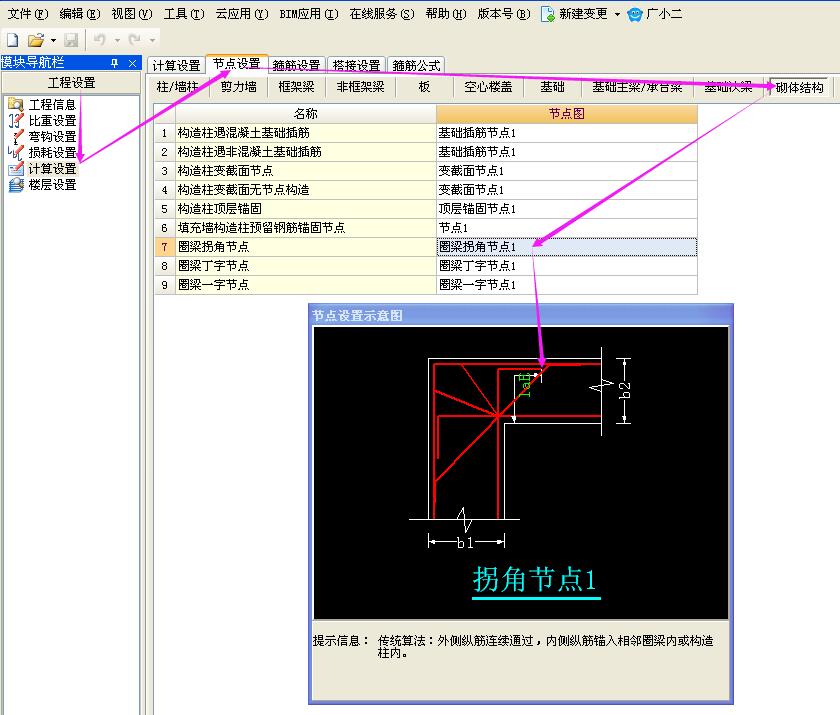Close the 模块导航栏 panel
This screenshot has height=715, width=840.
(x=132, y=63)
